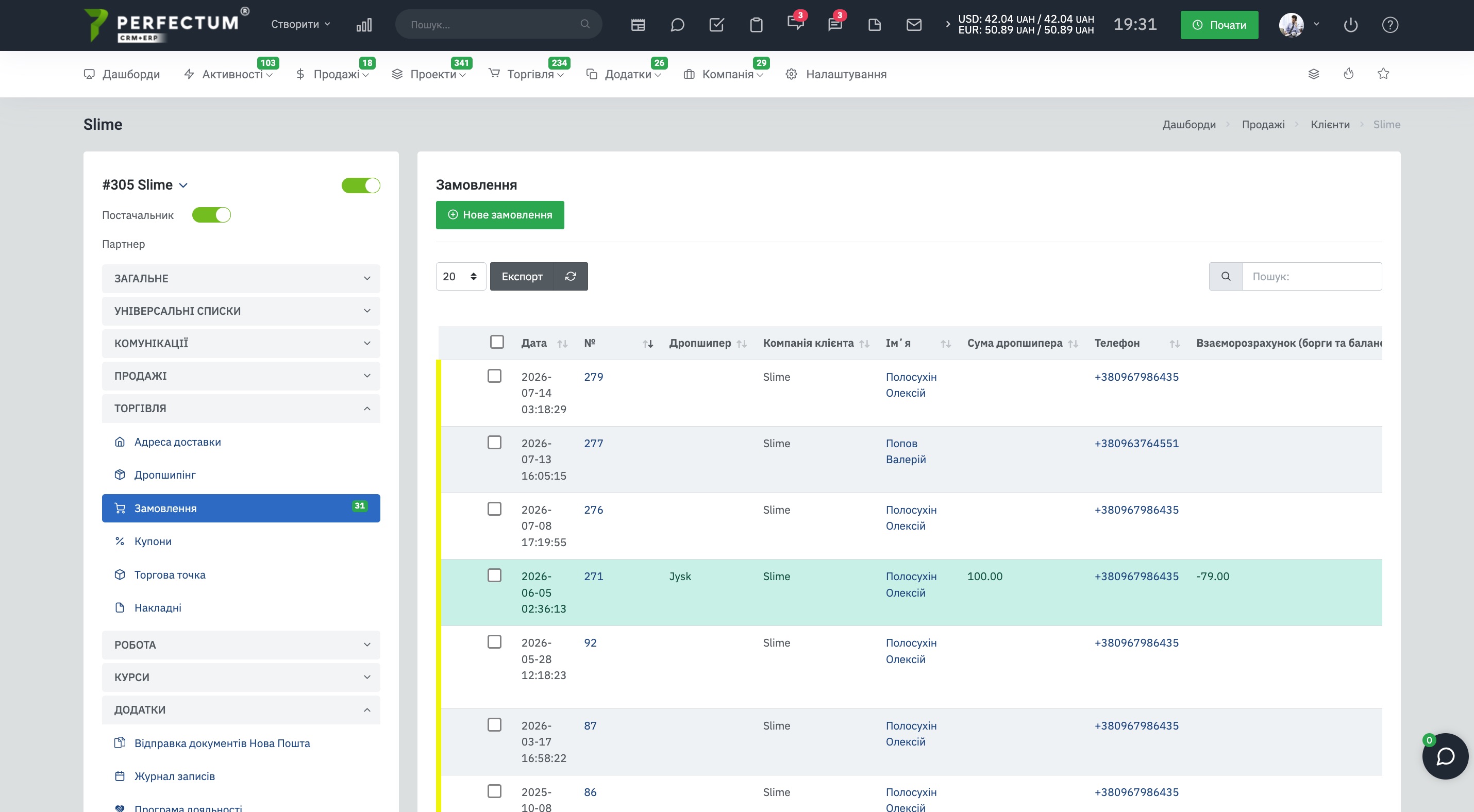Sort the table by № column
Image resolution: width=1474 pixels, height=812 pixels.
coord(618,343)
